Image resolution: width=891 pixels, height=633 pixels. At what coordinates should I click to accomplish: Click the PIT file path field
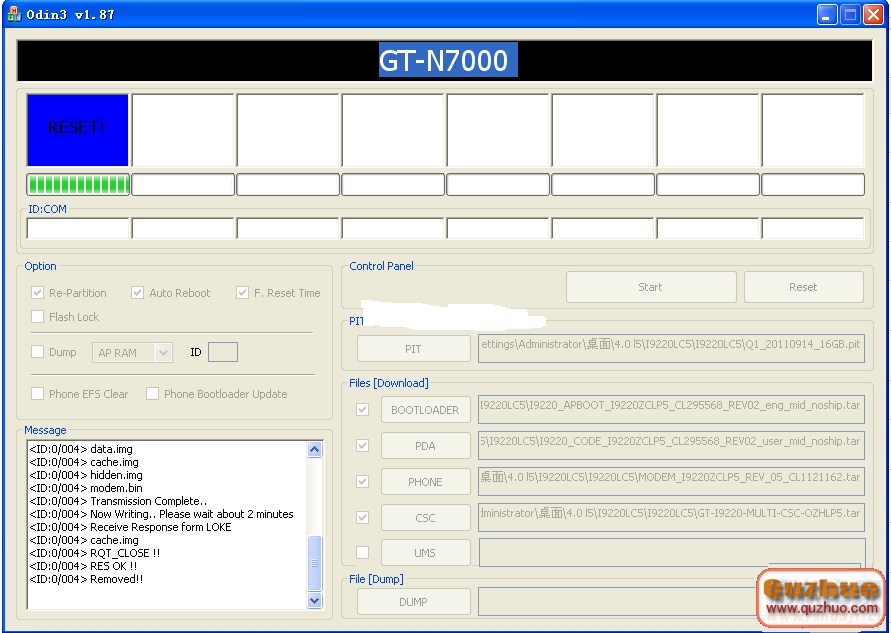point(671,349)
